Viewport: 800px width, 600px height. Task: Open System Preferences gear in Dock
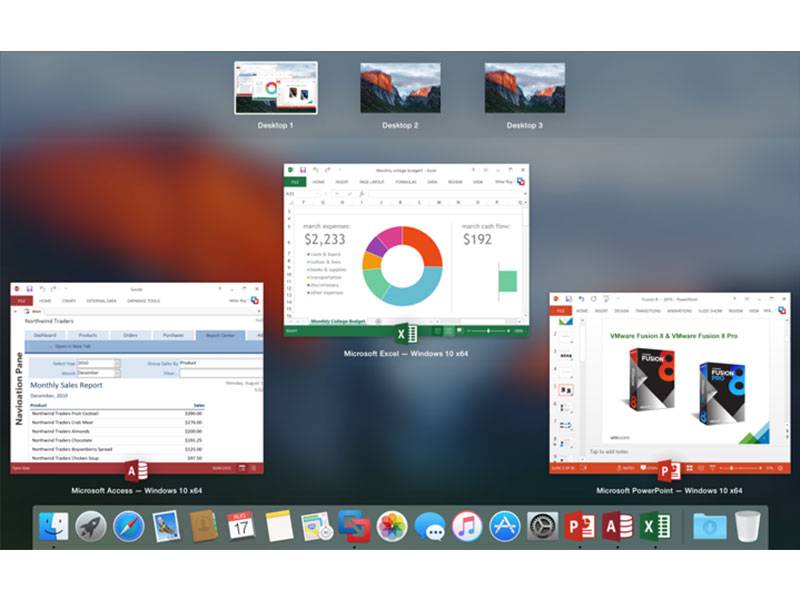[x=542, y=526]
